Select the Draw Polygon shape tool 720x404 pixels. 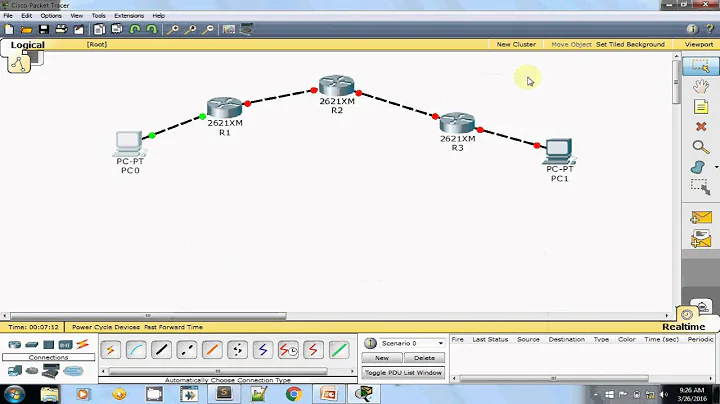click(x=698, y=167)
